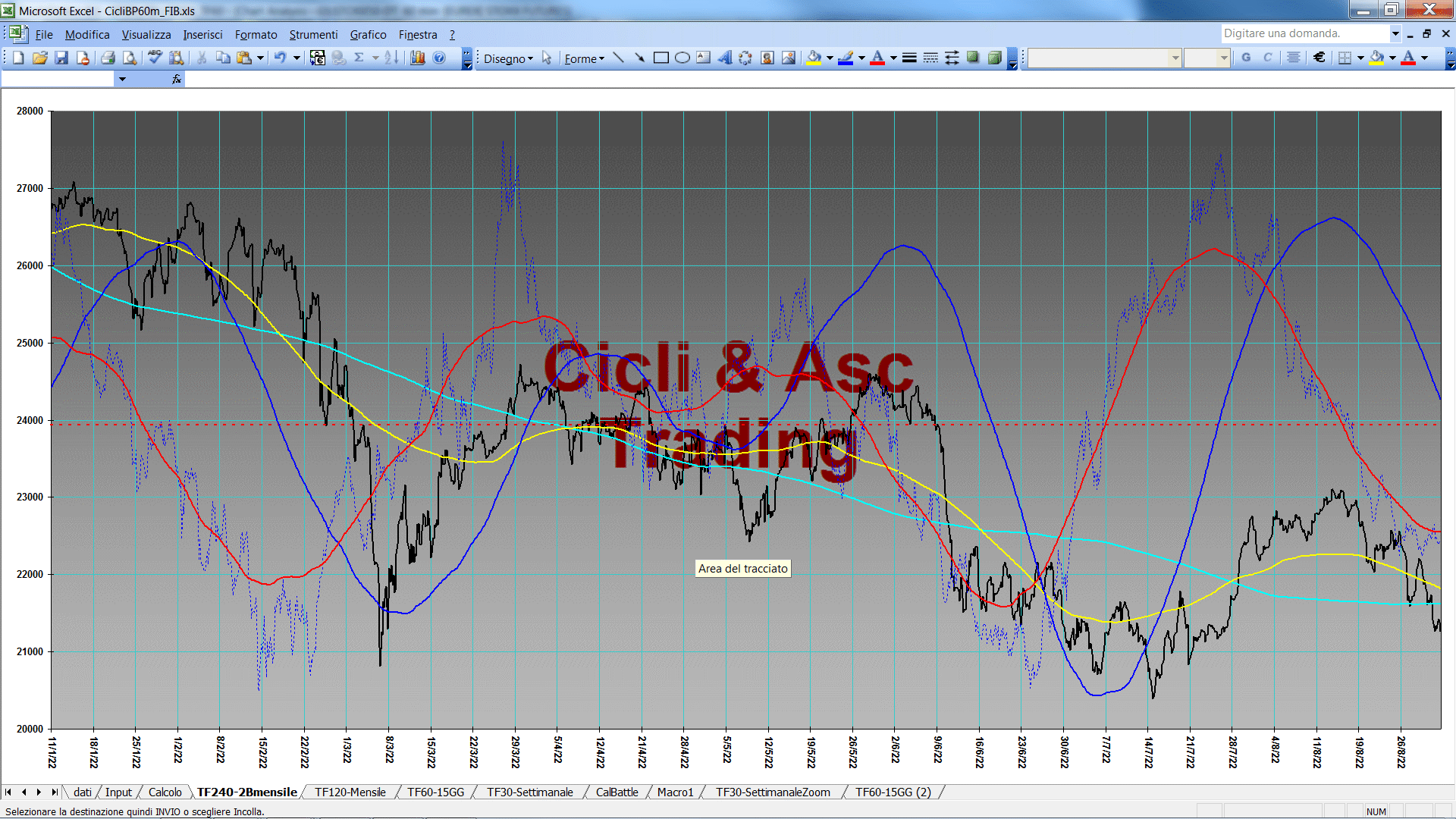Switch to the TF60-15GG sheet tab

click(436, 792)
